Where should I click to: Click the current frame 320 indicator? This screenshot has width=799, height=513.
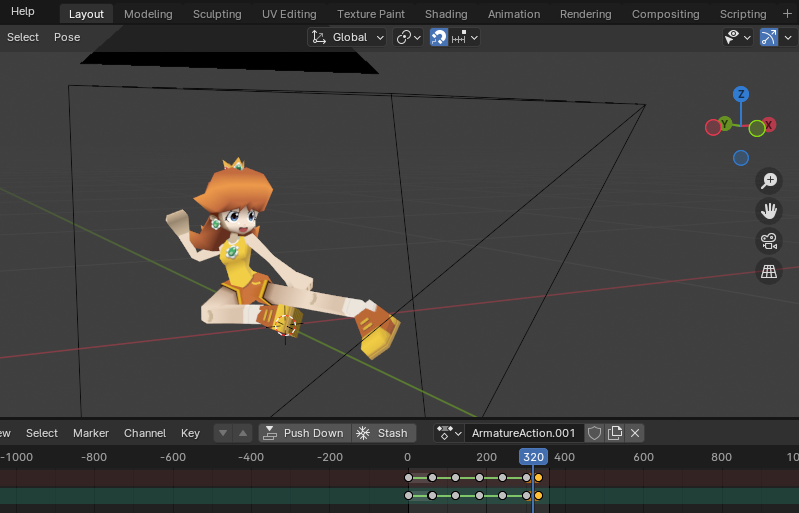[x=534, y=457]
